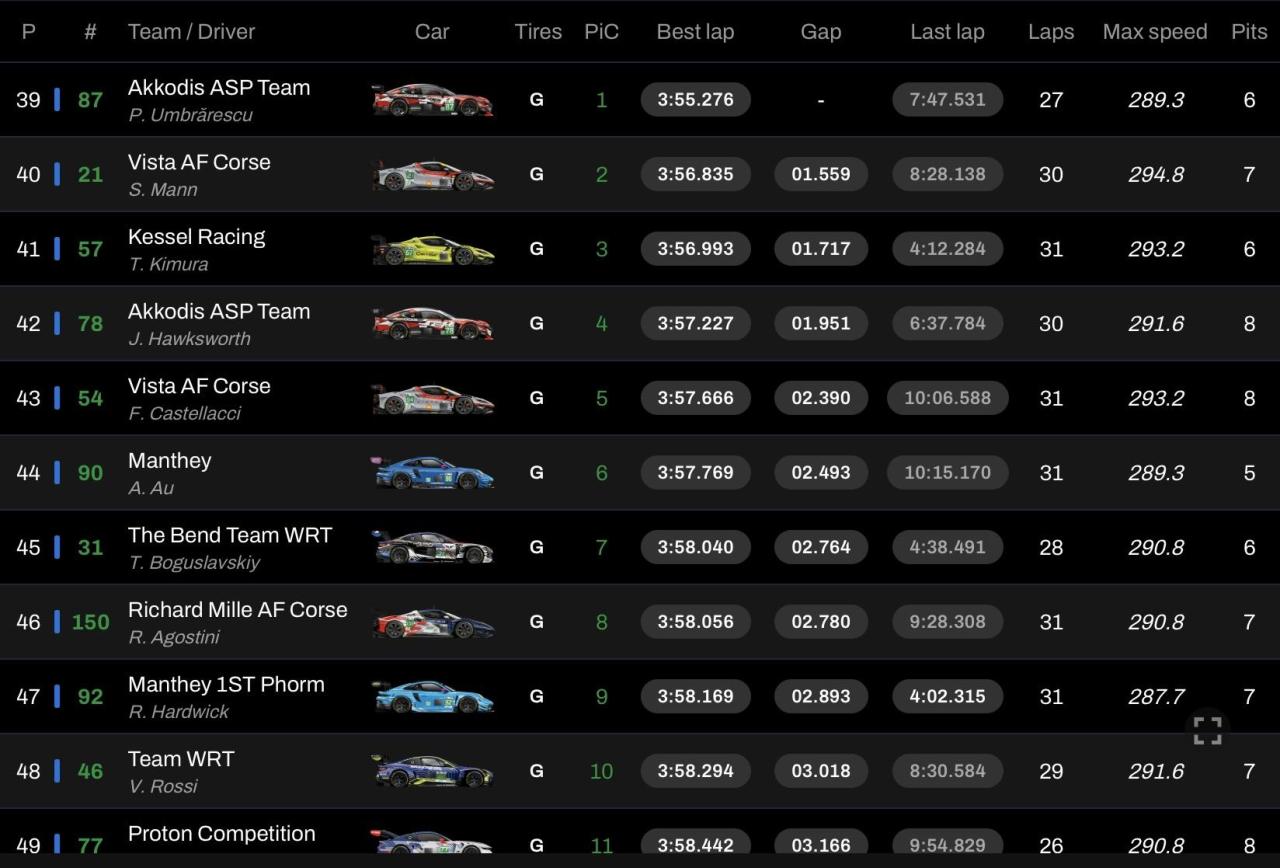Click the fullscreen expand icon

[x=1207, y=730]
